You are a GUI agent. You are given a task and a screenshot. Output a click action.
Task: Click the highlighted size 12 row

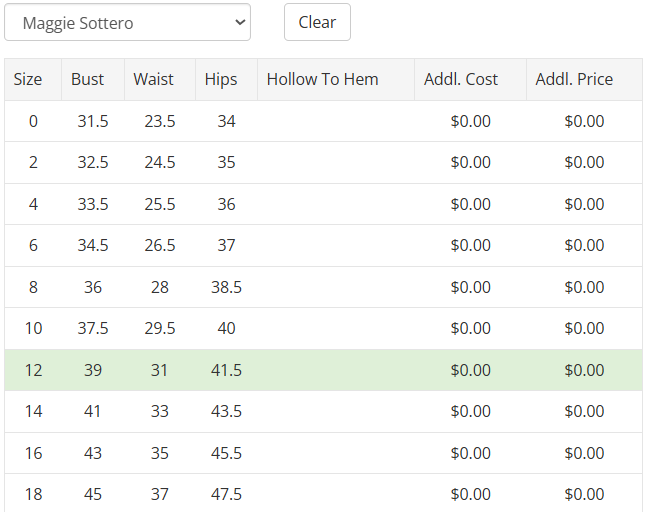pos(33,370)
